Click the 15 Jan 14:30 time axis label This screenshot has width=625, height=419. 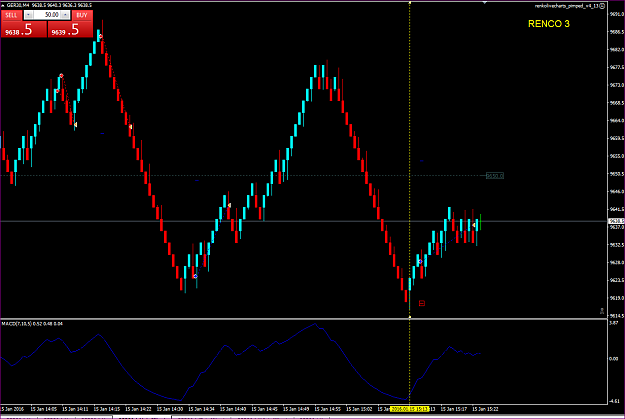click(170, 409)
